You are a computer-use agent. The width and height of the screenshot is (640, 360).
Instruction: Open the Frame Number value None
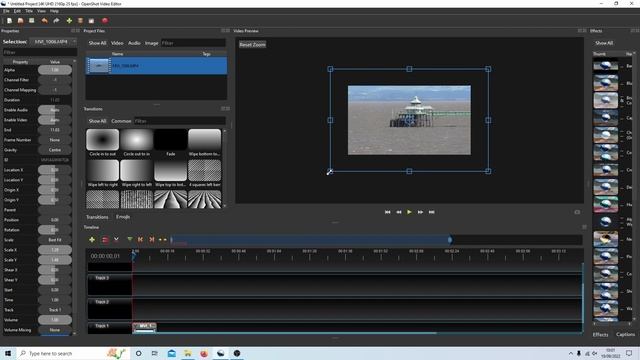[x=55, y=140]
